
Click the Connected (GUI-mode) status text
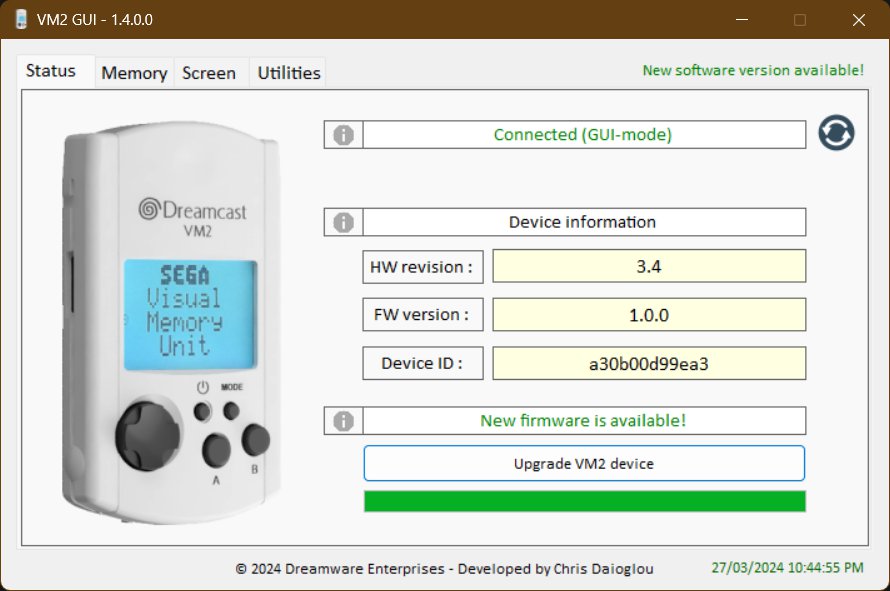click(582, 135)
